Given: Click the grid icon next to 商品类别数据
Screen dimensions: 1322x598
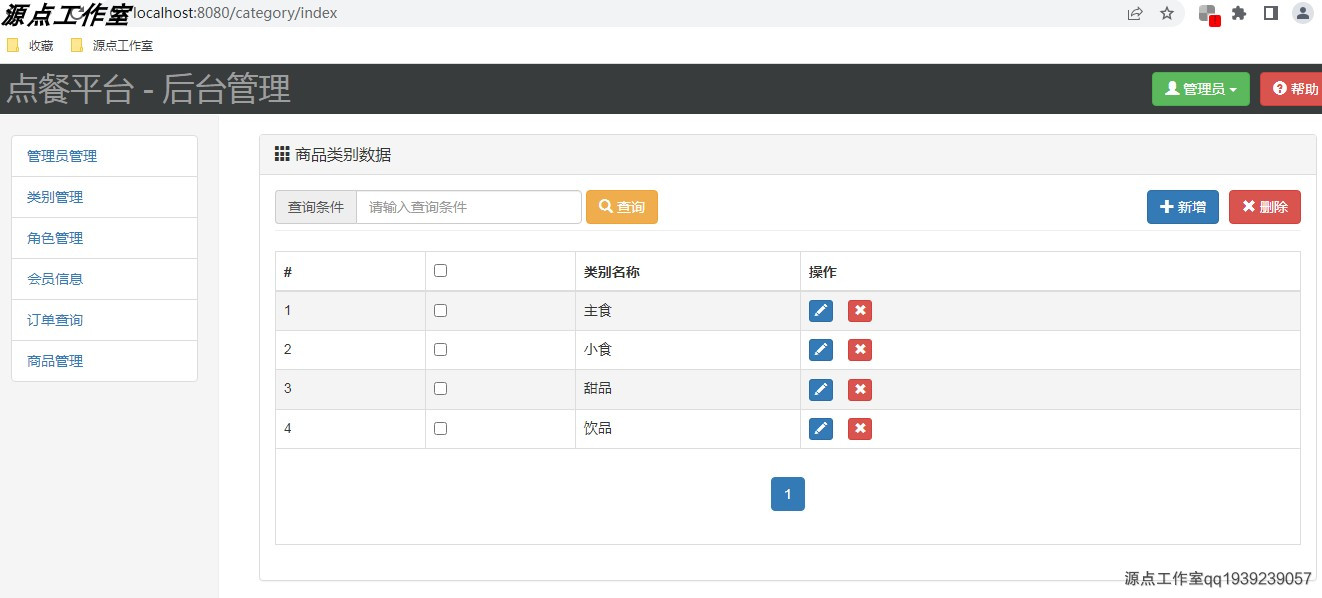Looking at the screenshot, I should point(281,153).
